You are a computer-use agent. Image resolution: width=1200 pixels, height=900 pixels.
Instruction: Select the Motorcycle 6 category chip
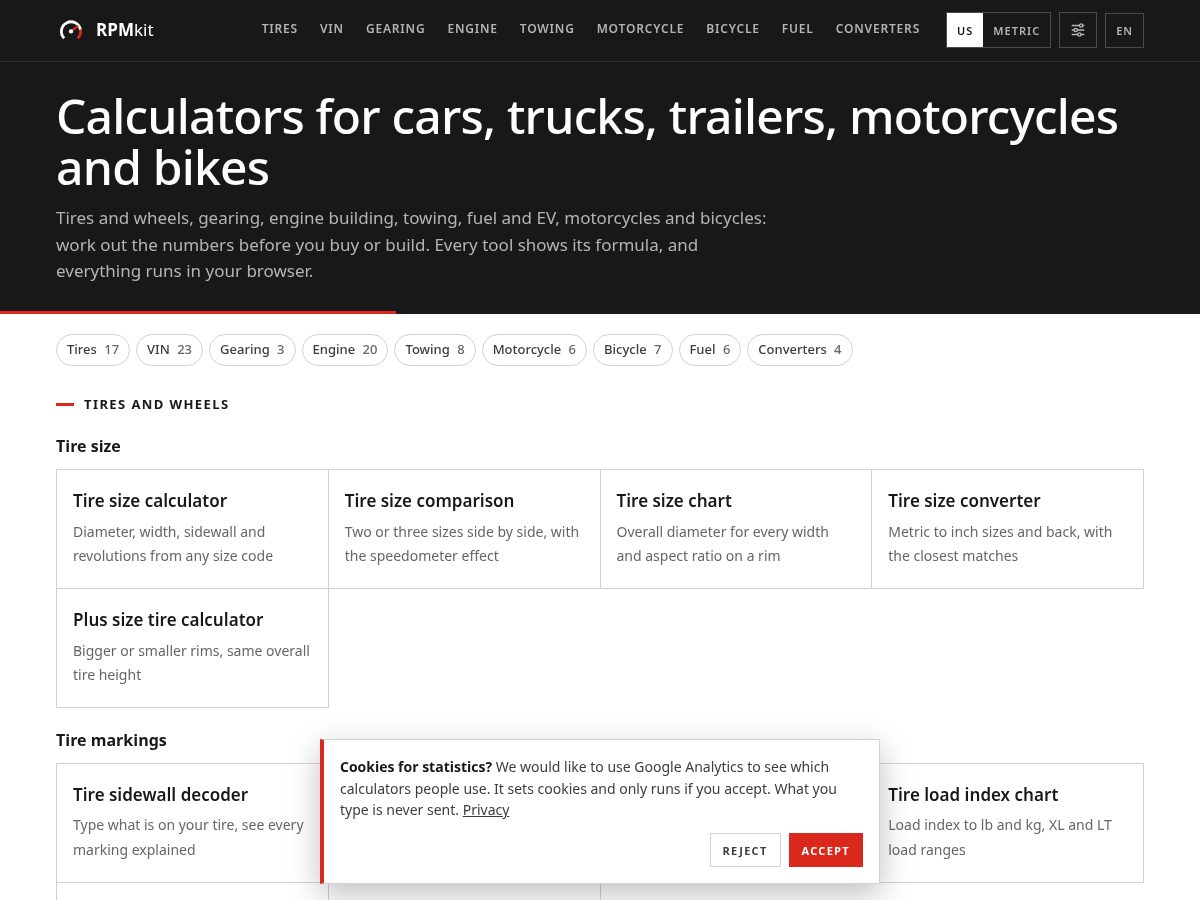point(534,350)
